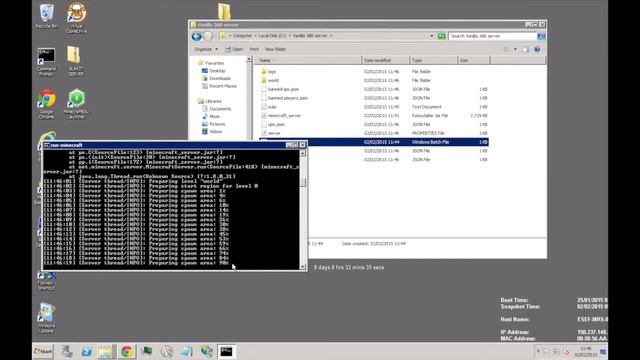
Task: Click the run-minecraft console system menu icon
Action: tap(47, 145)
